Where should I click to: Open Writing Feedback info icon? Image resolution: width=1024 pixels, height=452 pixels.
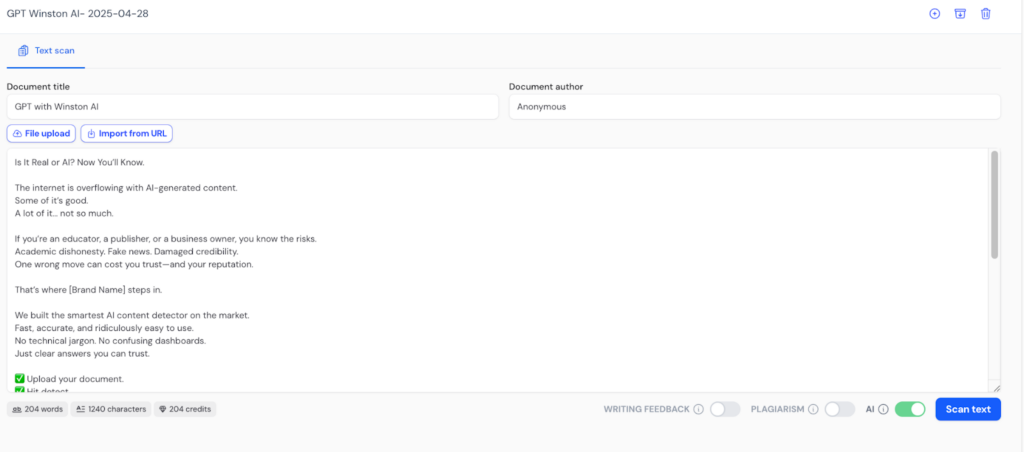tap(698, 410)
